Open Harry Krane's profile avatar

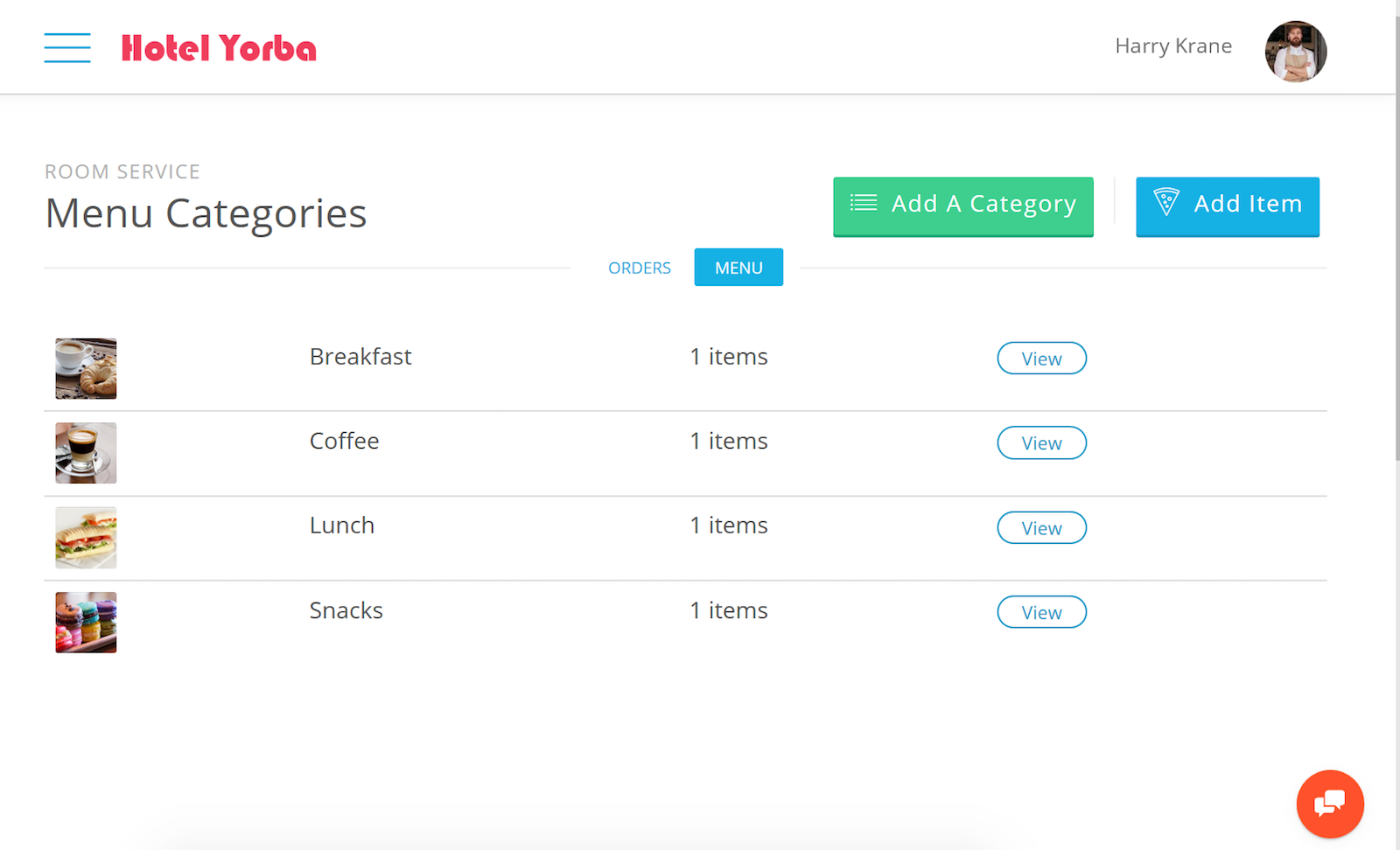pos(1295,52)
